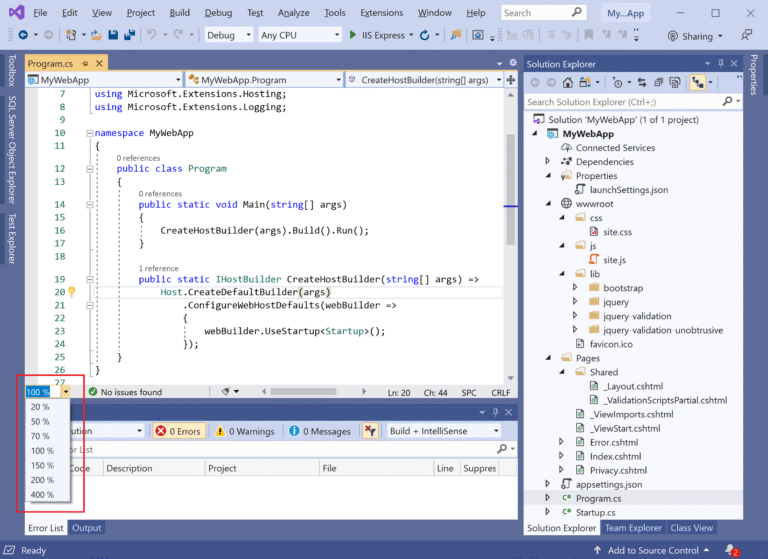Open the Any CPU platform dropdown
Screen dimensions: 768x559
pyautogui.click(x=300, y=35)
